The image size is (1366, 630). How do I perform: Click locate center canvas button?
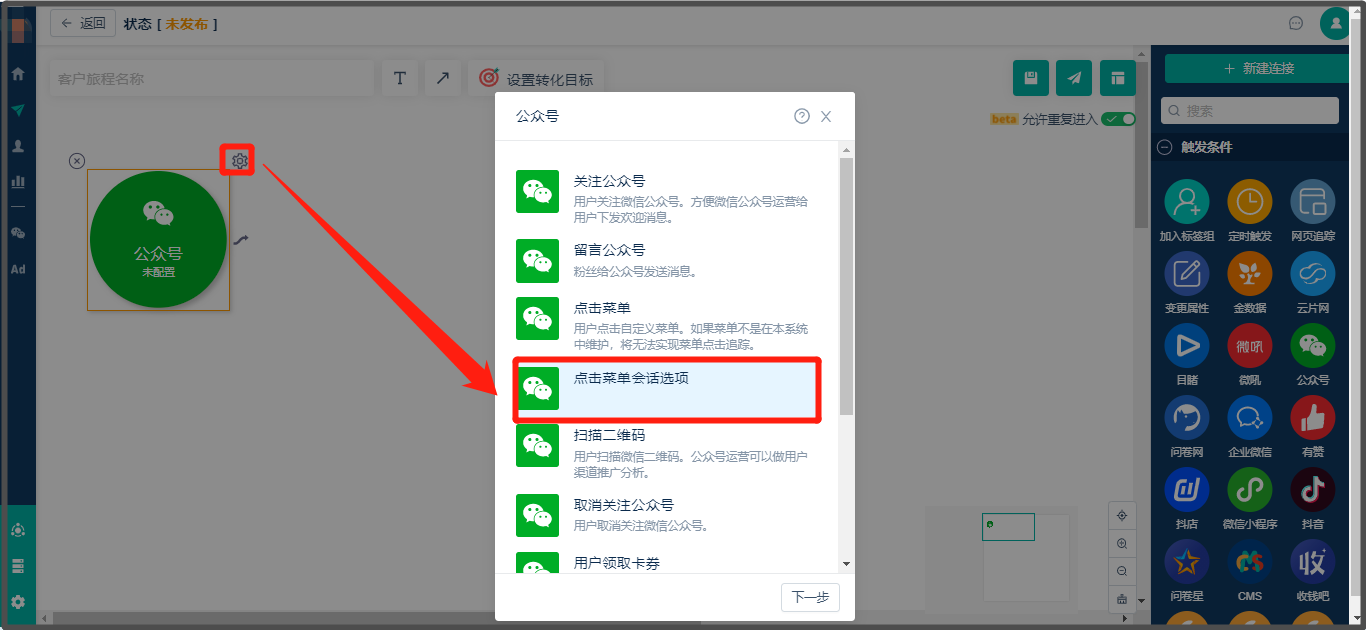(x=1121, y=515)
